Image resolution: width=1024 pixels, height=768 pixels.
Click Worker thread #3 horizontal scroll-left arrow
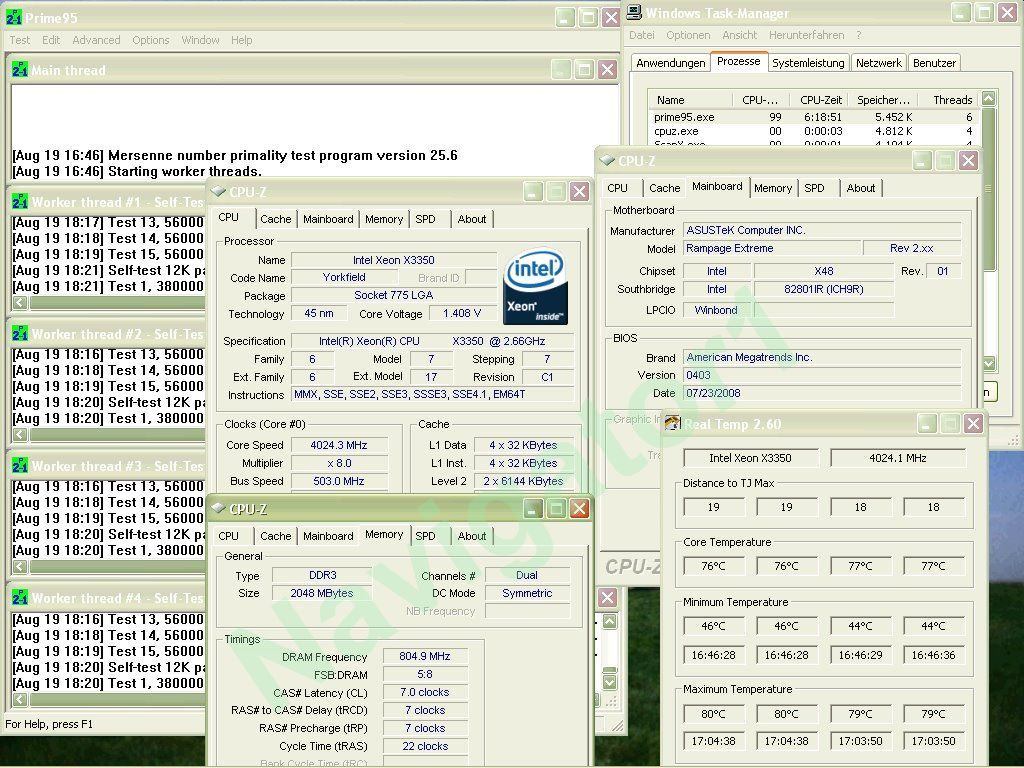pyautogui.click(x=20, y=566)
